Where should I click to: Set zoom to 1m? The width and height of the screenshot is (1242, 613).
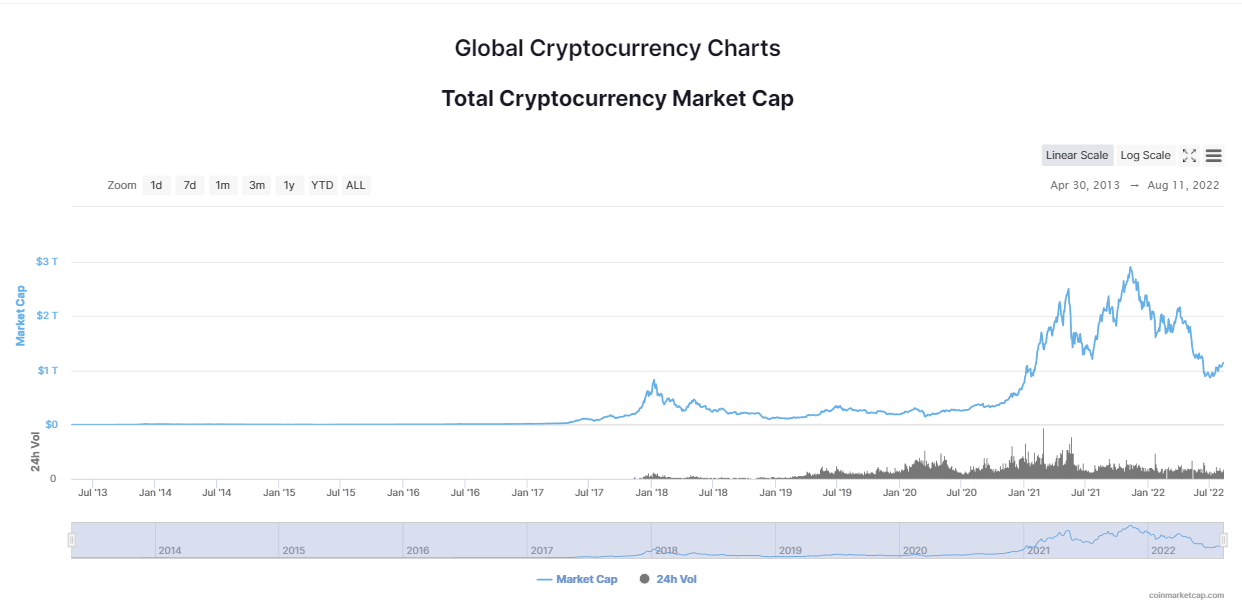[x=223, y=185]
